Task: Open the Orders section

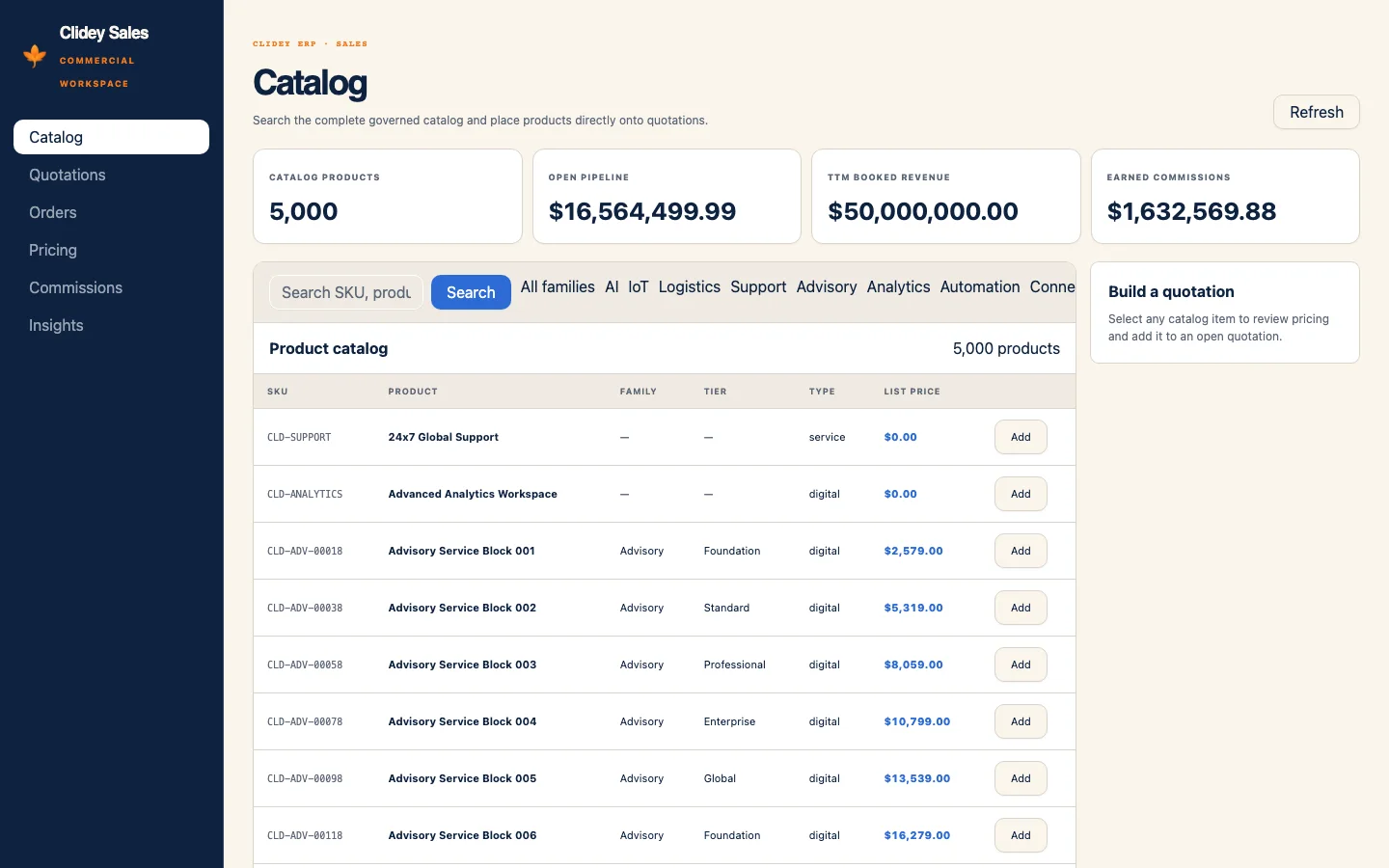Action: [111, 212]
